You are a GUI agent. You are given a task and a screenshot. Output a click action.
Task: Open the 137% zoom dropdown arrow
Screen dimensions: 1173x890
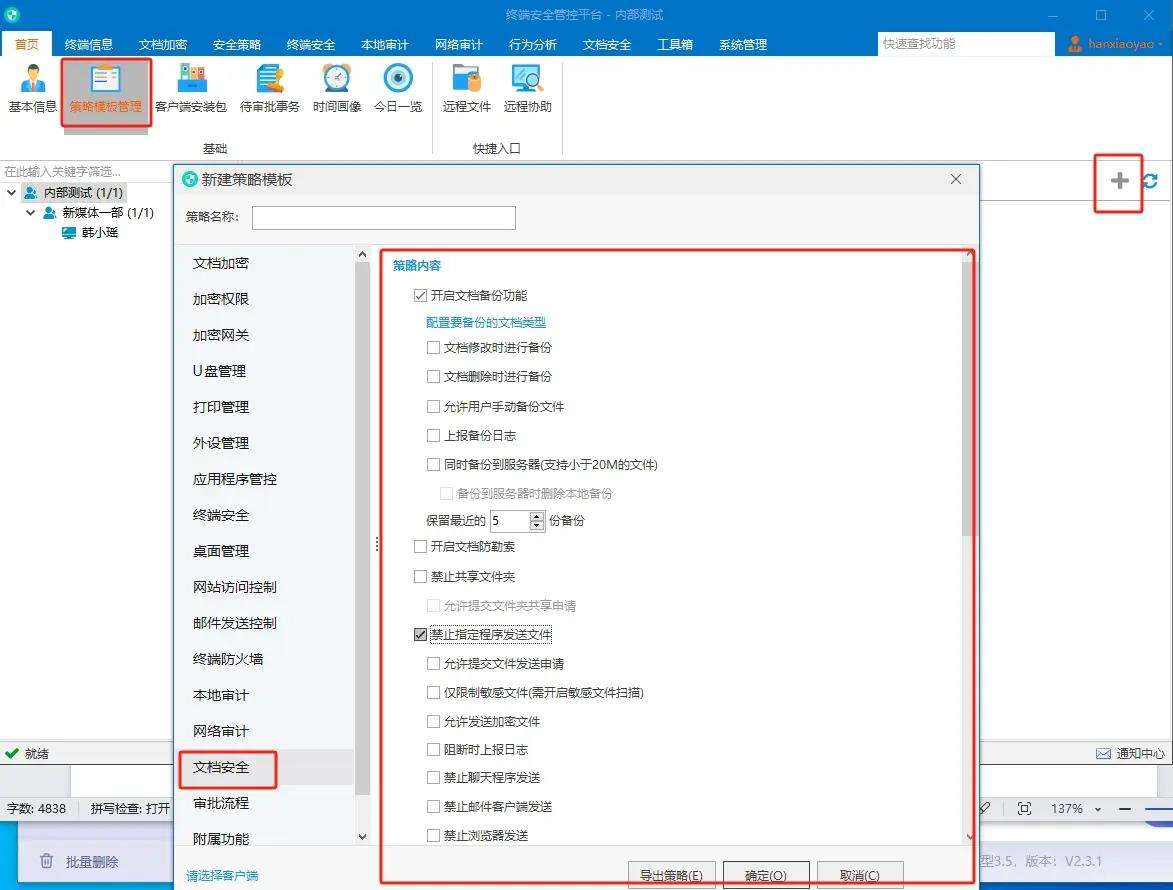(x=1097, y=809)
